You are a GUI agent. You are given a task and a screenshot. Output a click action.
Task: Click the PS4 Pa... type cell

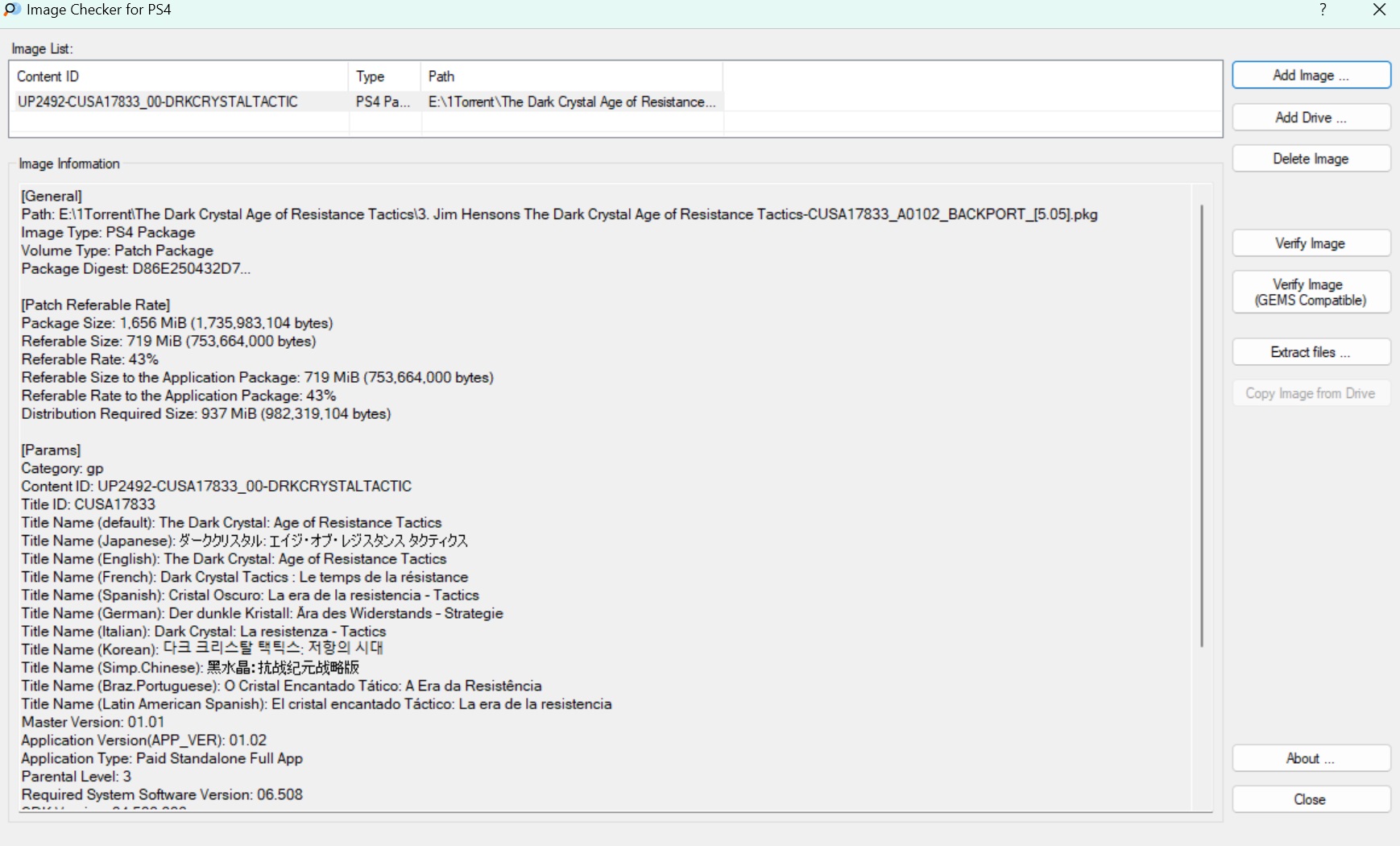[x=383, y=102]
